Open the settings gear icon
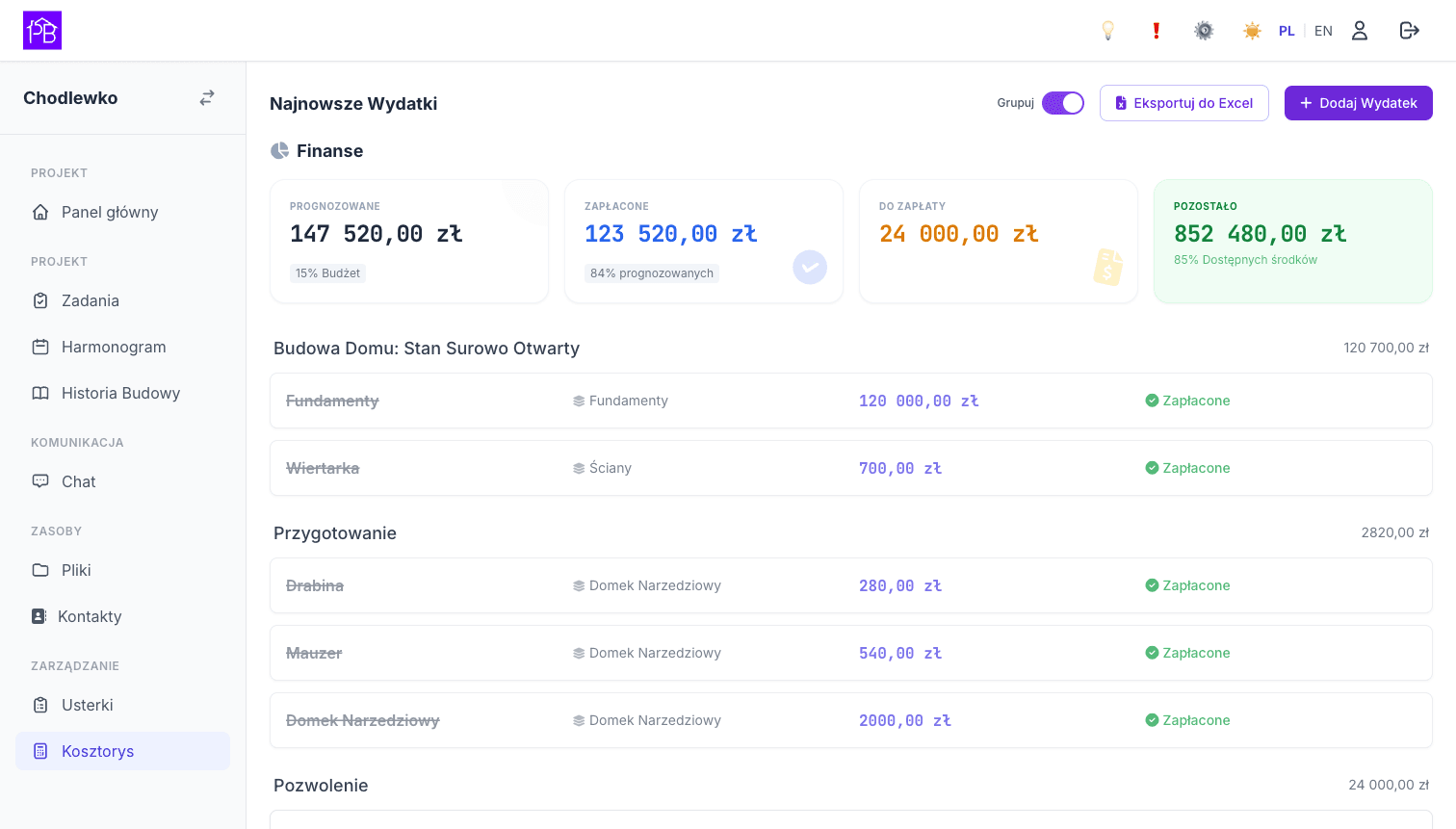Viewport: 1456px width, 829px height. (1204, 31)
